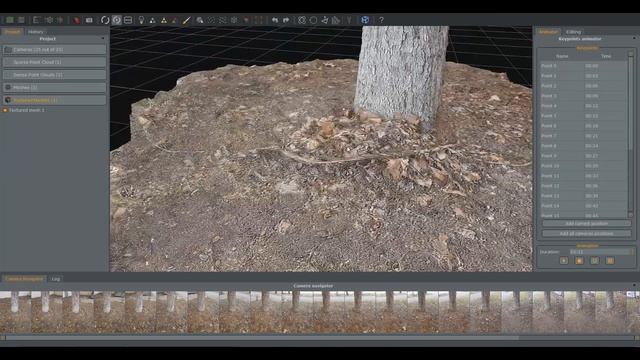Open the Log tab
Image resolution: width=640 pixels, height=360 pixels.
pyautogui.click(x=56, y=279)
